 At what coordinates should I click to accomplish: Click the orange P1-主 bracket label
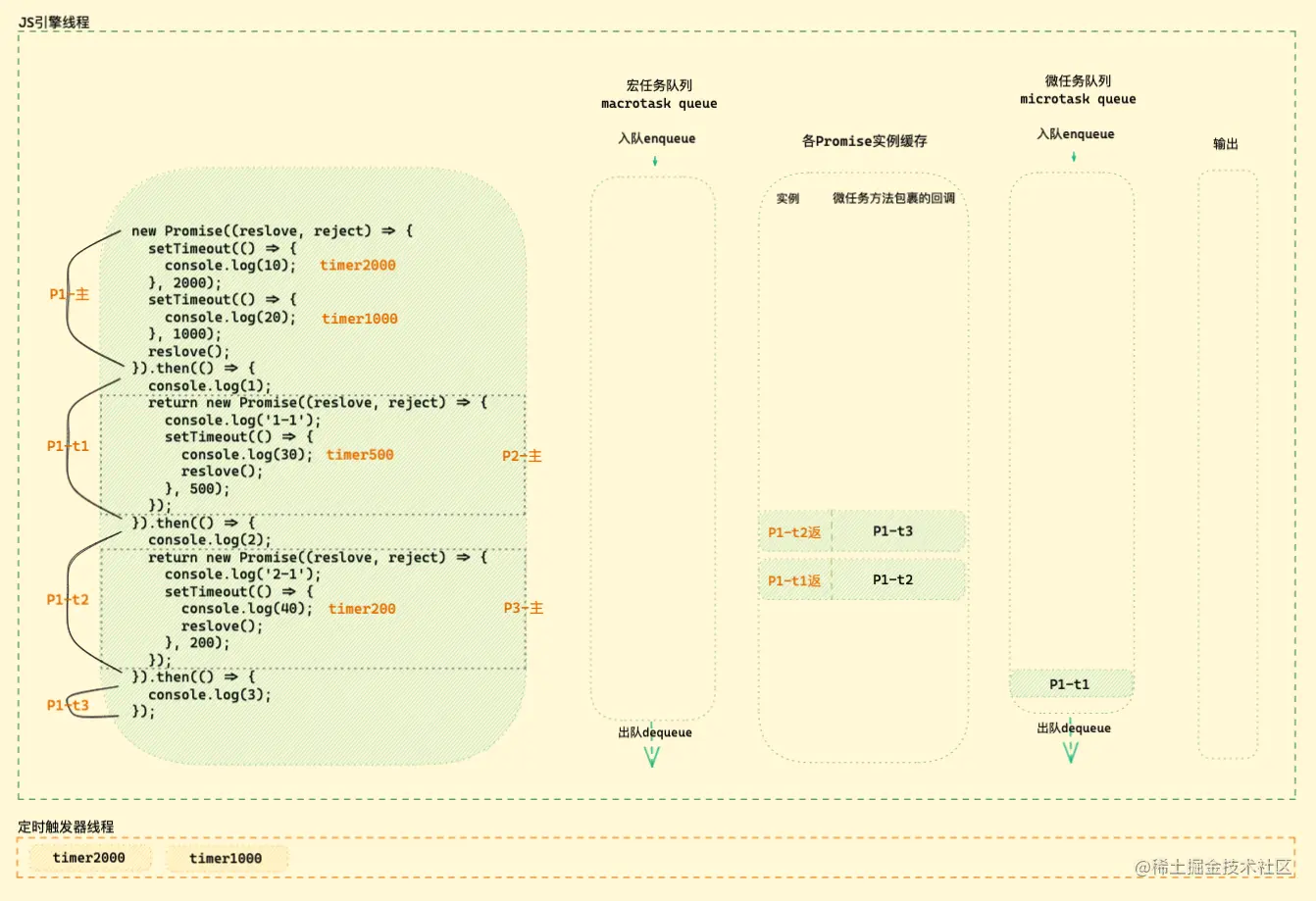(x=70, y=294)
